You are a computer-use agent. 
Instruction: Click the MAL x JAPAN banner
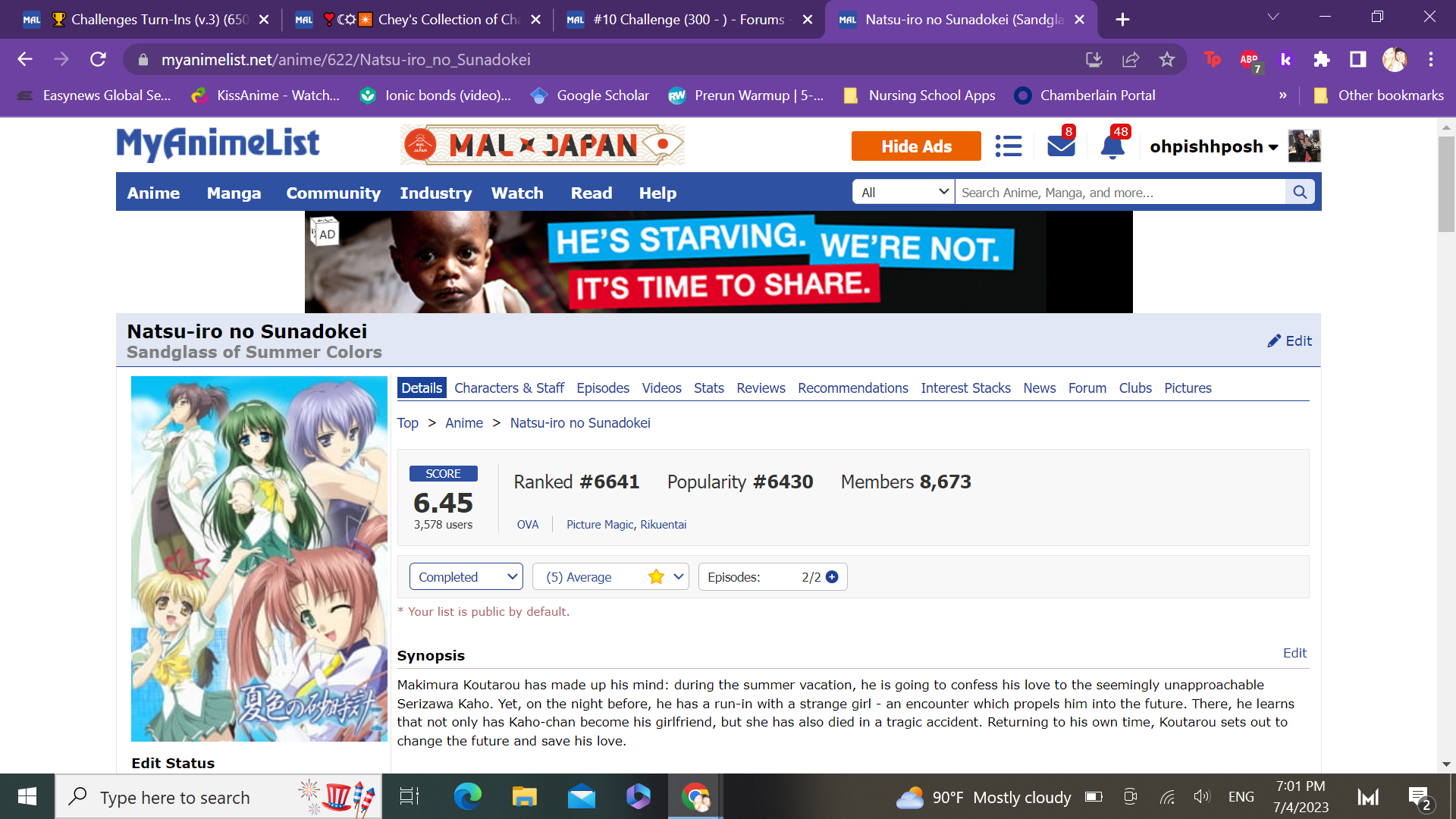[x=542, y=144]
